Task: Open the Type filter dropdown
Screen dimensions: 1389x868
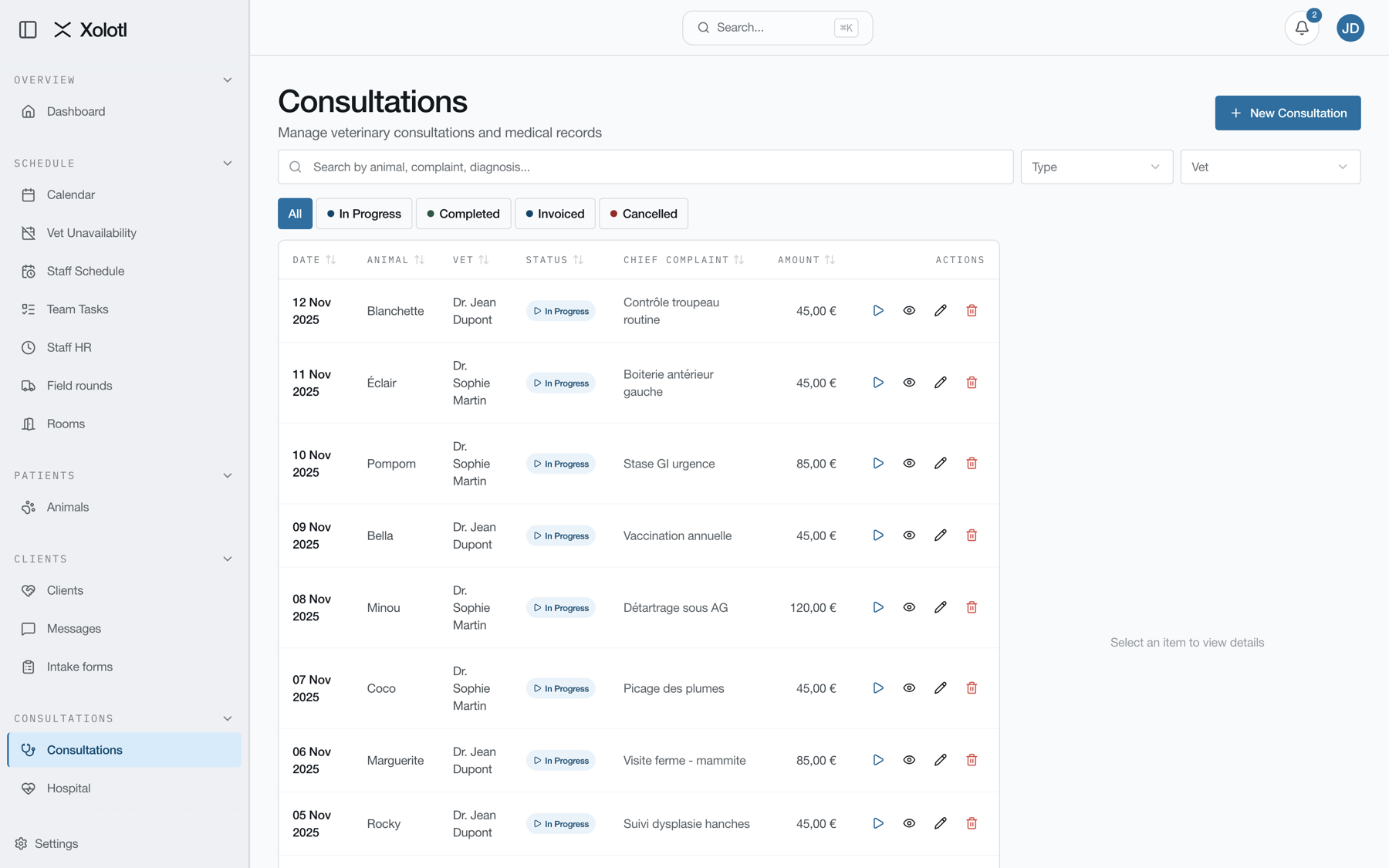Action: (1096, 167)
